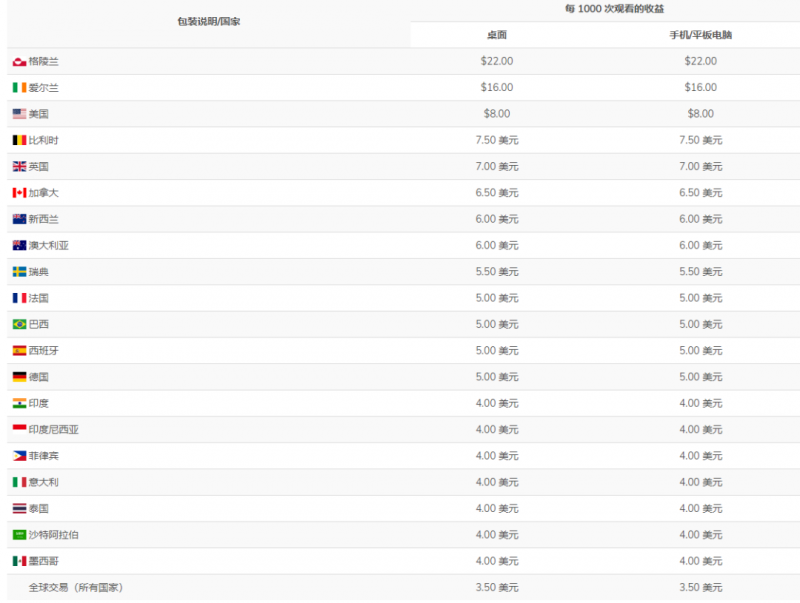The image size is (800, 603).
Task: Click the 桌面 column header
Action: coord(497,35)
